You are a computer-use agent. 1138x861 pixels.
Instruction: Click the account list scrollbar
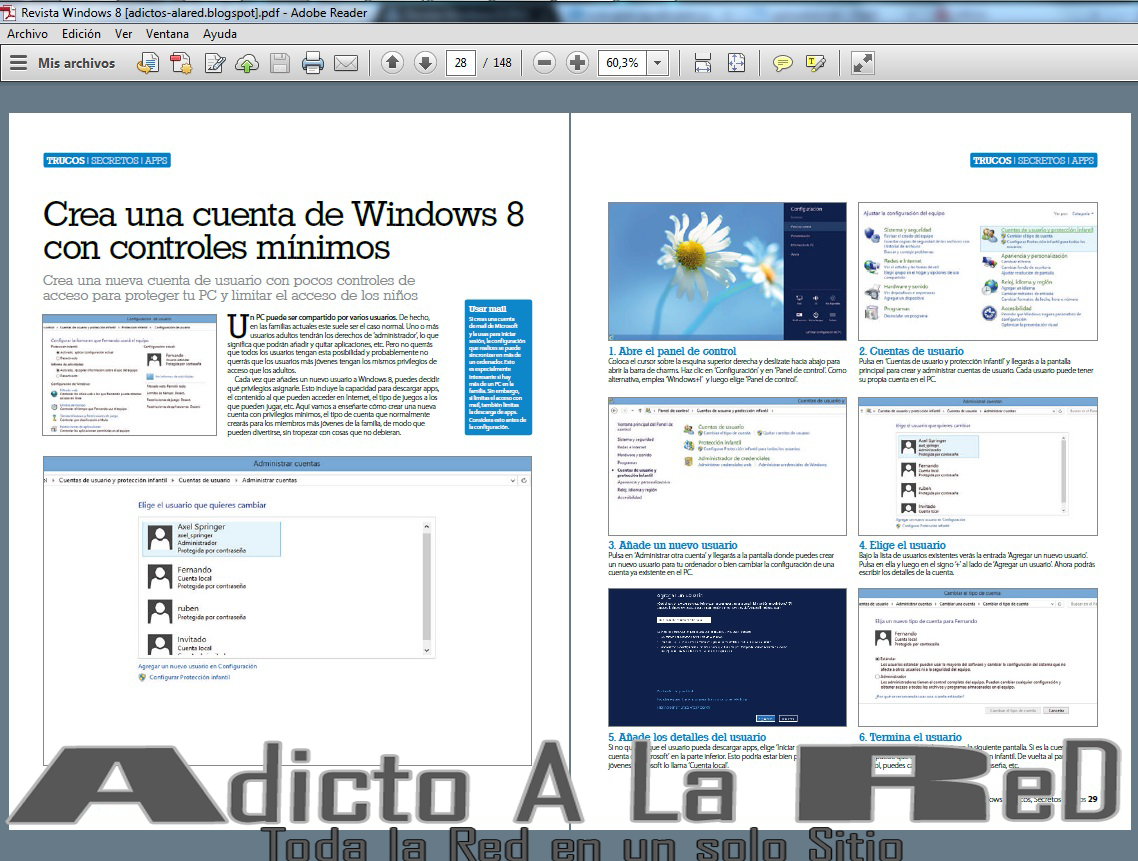(x=427, y=588)
